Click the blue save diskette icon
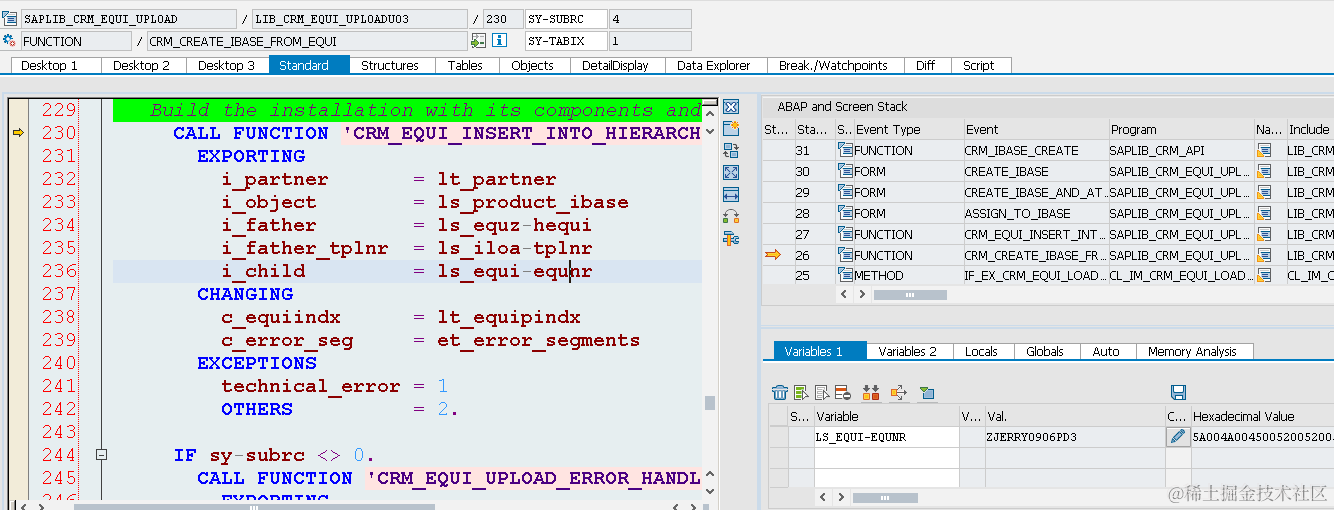The width and height of the screenshot is (1334, 510). point(1178,393)
